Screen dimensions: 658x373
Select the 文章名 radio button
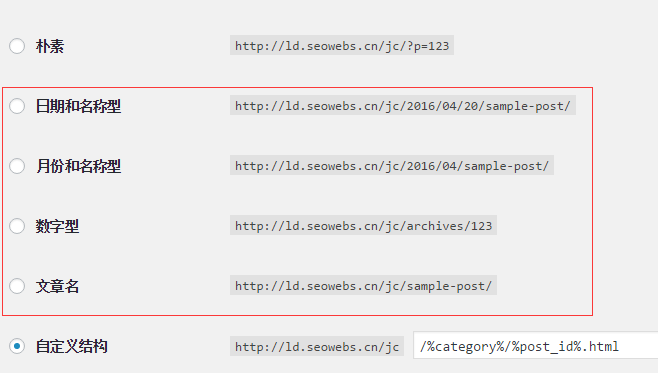[x=17, y=286]
